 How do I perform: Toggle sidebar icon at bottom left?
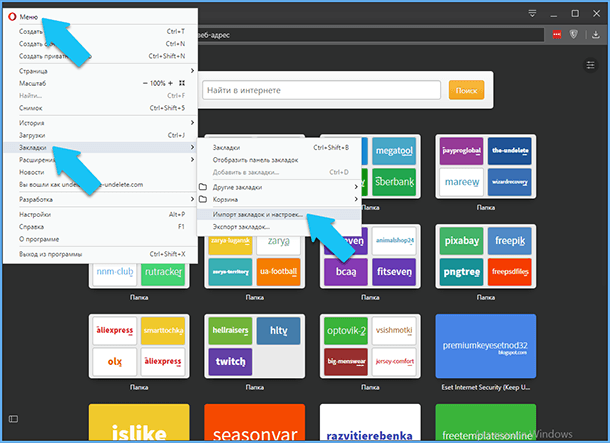13,419
